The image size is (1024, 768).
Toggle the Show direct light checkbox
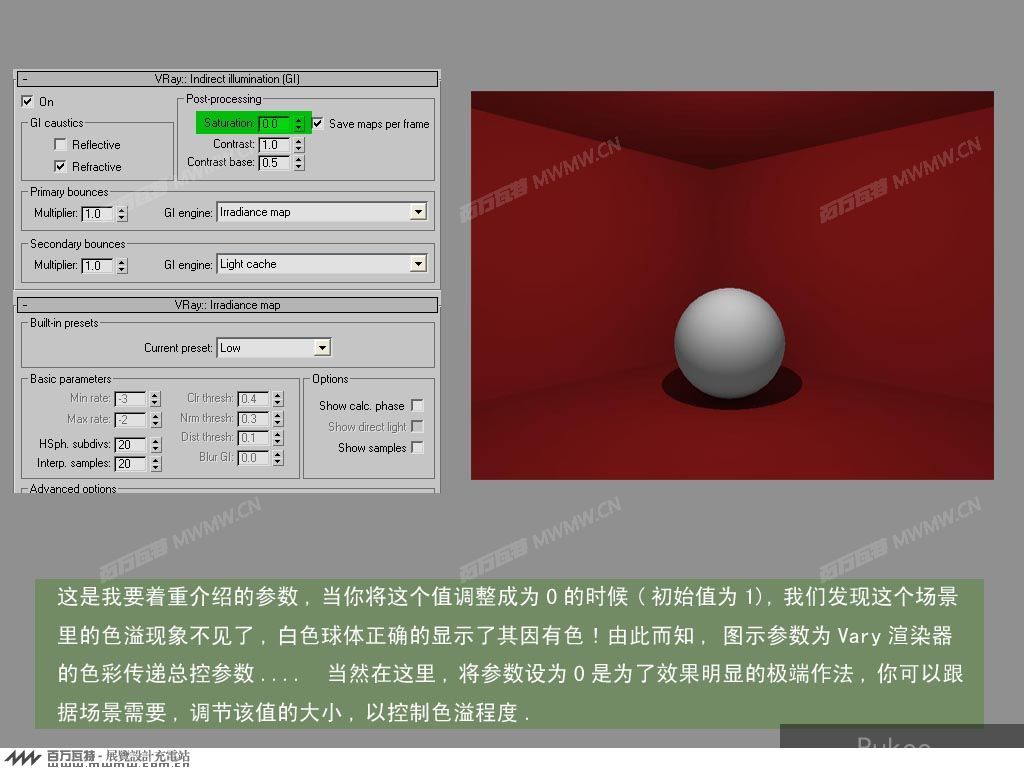point(417,426)
